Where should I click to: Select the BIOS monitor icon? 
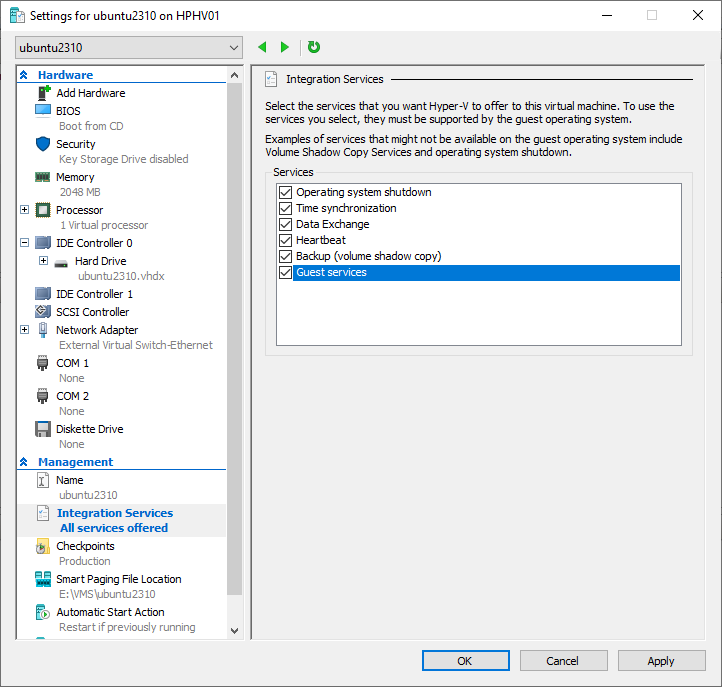click(43, 111)
